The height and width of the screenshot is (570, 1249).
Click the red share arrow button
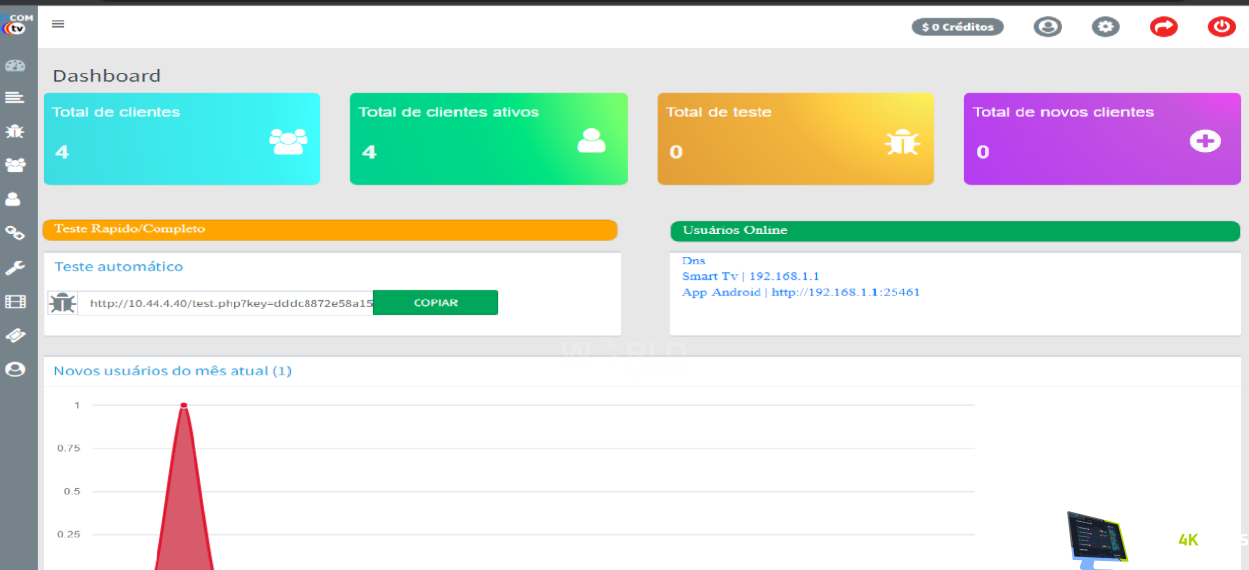point(1164,27)
